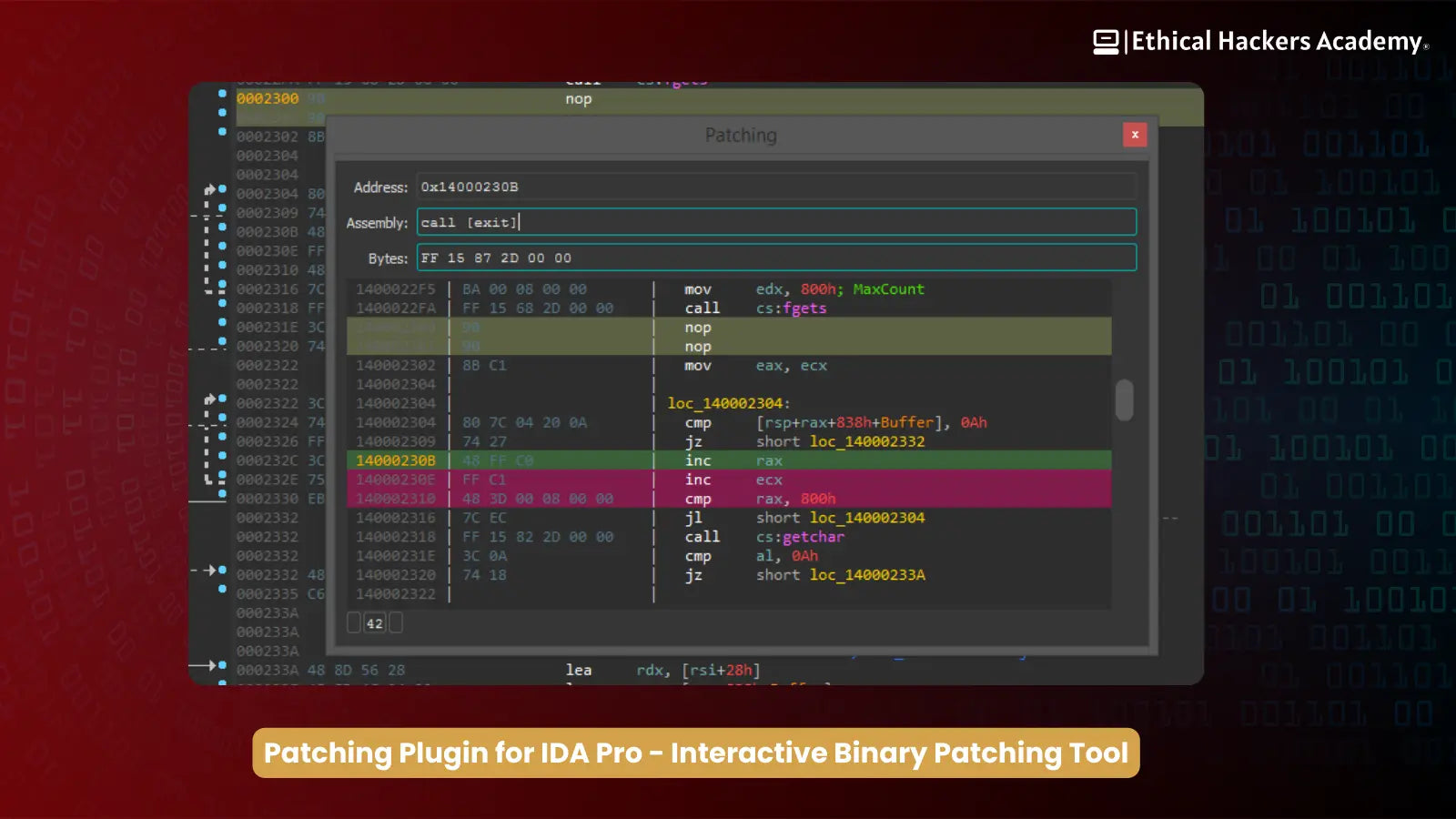The width and height of the screenshot is (1456, 819).
Task: Click the breakpoint dot beside address 0002318
Action: [x=222, y=304]
